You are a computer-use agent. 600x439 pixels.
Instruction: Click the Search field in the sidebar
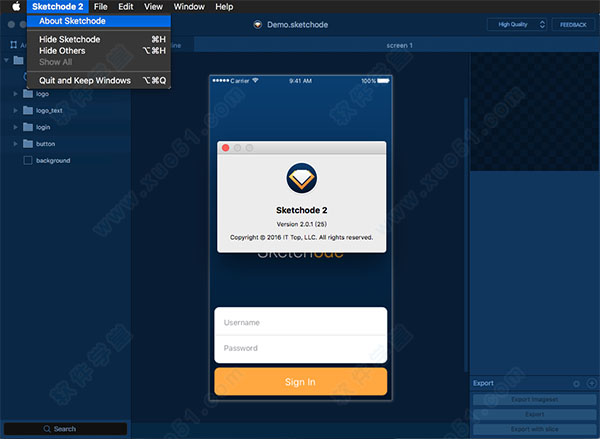tap(64, 429)
